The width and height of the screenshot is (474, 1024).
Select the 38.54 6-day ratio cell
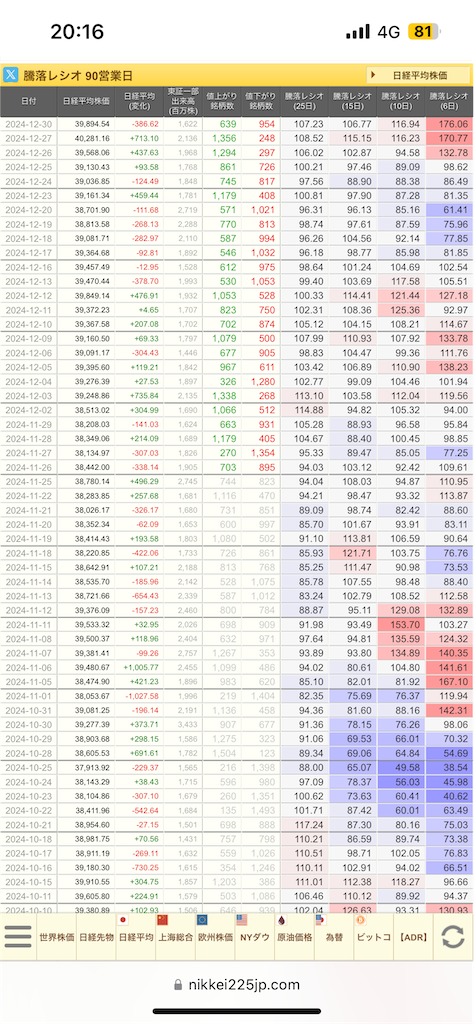(x=449, y=769)
